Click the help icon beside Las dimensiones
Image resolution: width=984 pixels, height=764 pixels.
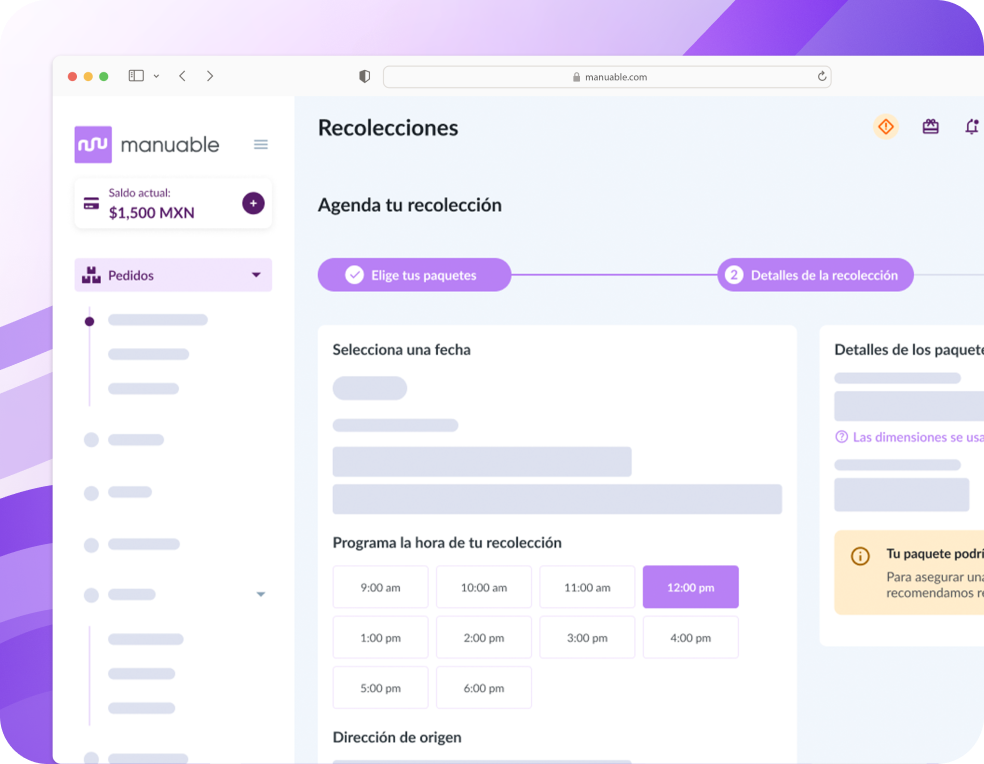pos(842,437)
